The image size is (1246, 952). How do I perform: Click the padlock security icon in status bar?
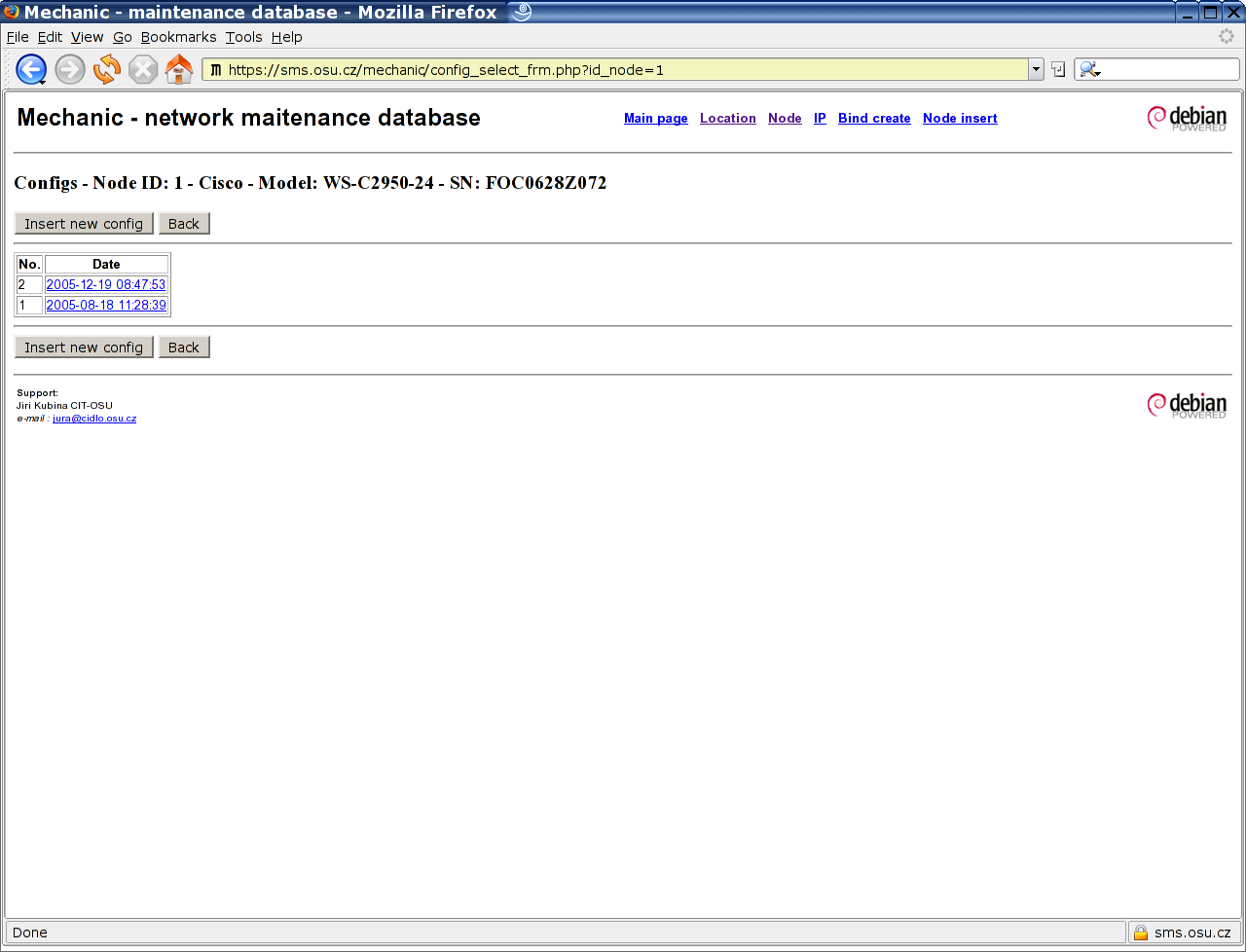point(1141,933)
